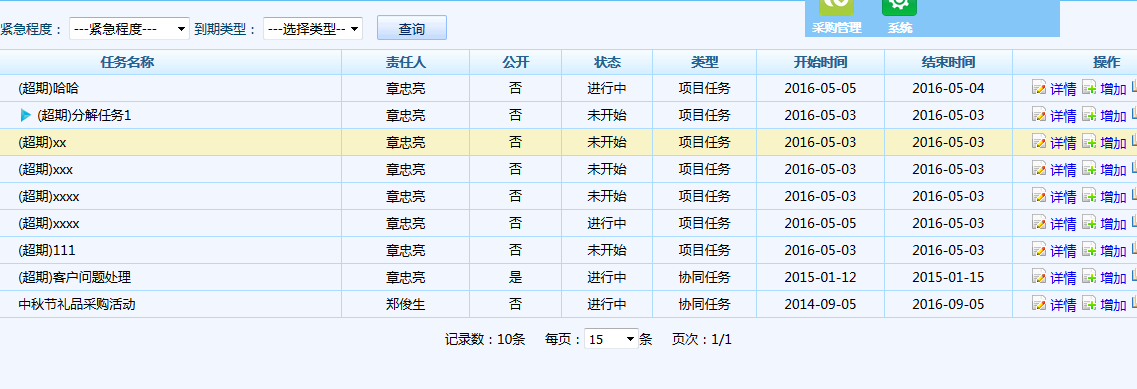Expand the (超期)分解任务1 subtask triangle
Image resolution: width=1137 pixels, height=389 pixels.
tap(25, 115)
